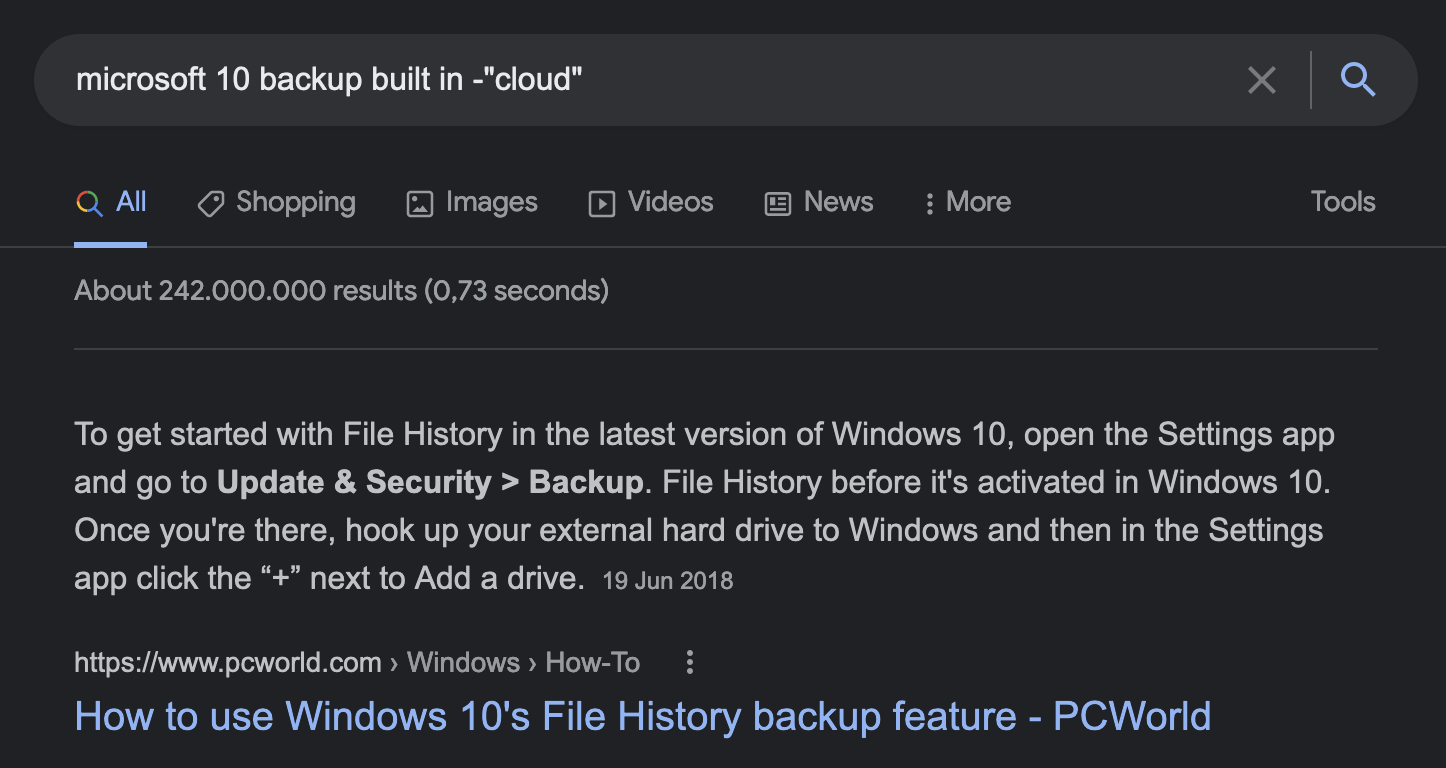Screen dimensions: 1446x768
Task: Switch to the All results tab
Action: click(128, 202)
